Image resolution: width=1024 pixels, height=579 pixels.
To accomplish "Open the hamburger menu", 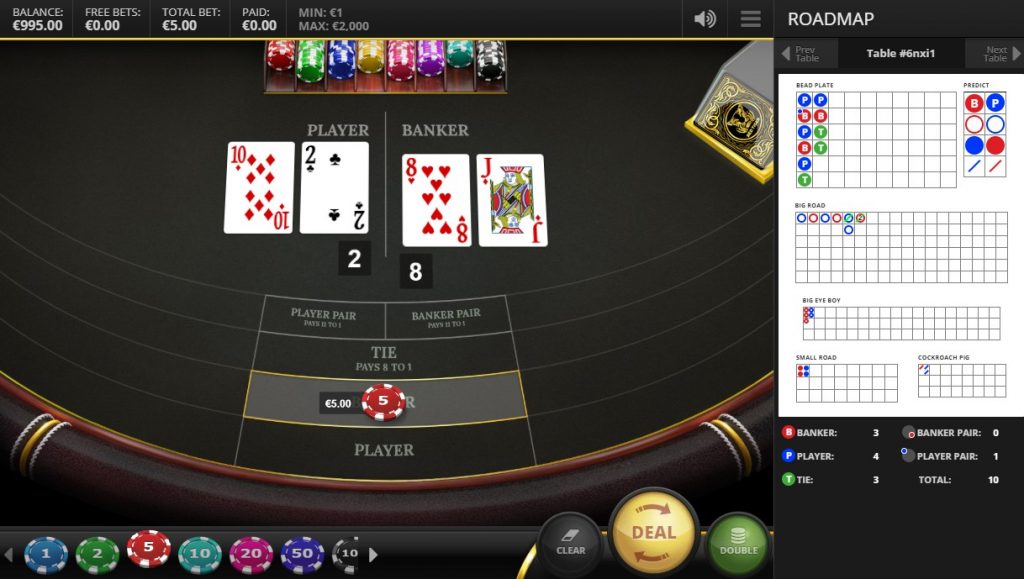I will pyautogui.click(x=750, y=18).
